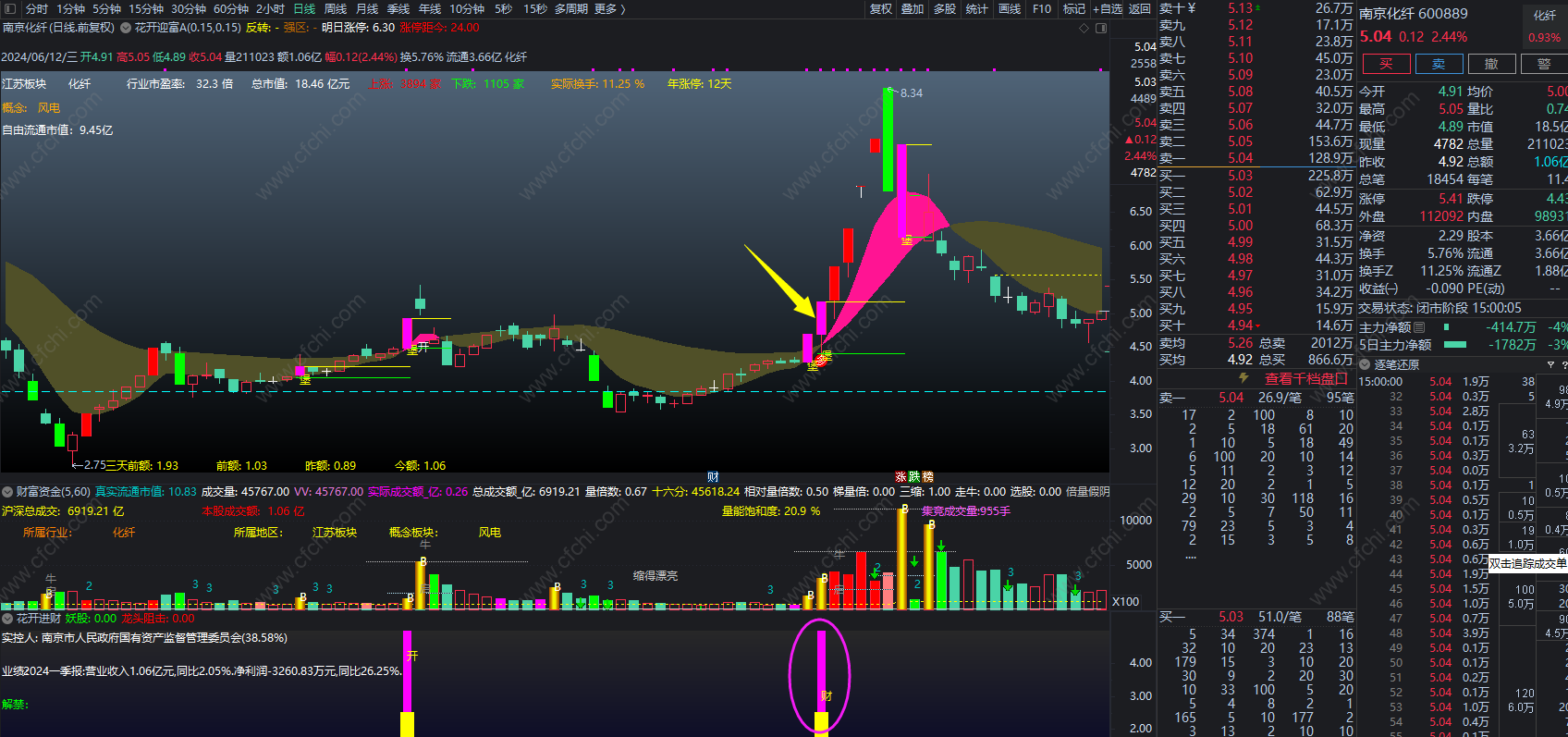The width and height of the screenshot is (1568, 737).
Task: Click the 卖一 5.04 order book row
Action: (1256, 158)
